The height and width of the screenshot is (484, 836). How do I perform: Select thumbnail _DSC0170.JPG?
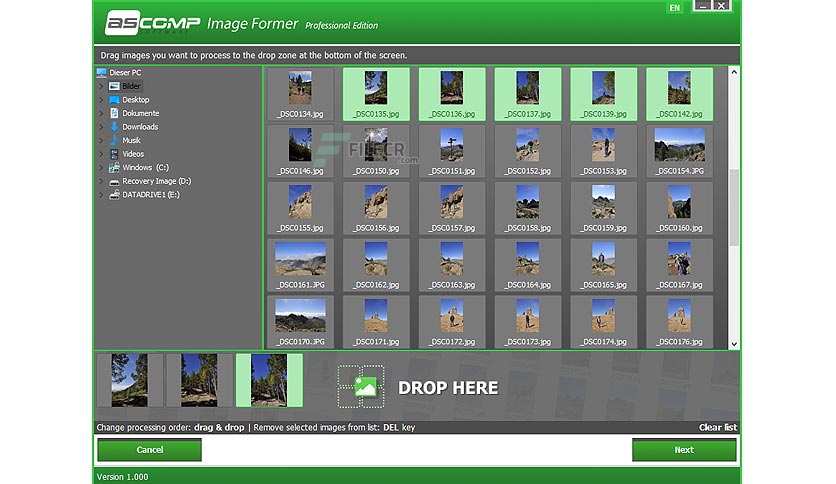pyautogui.click(x=301, y=322)
